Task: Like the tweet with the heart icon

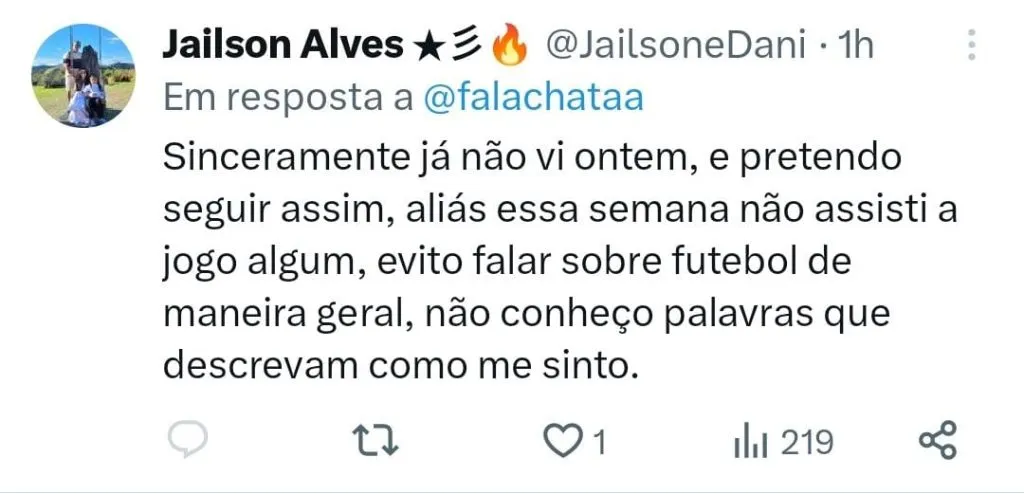Action: pos(563,441)
